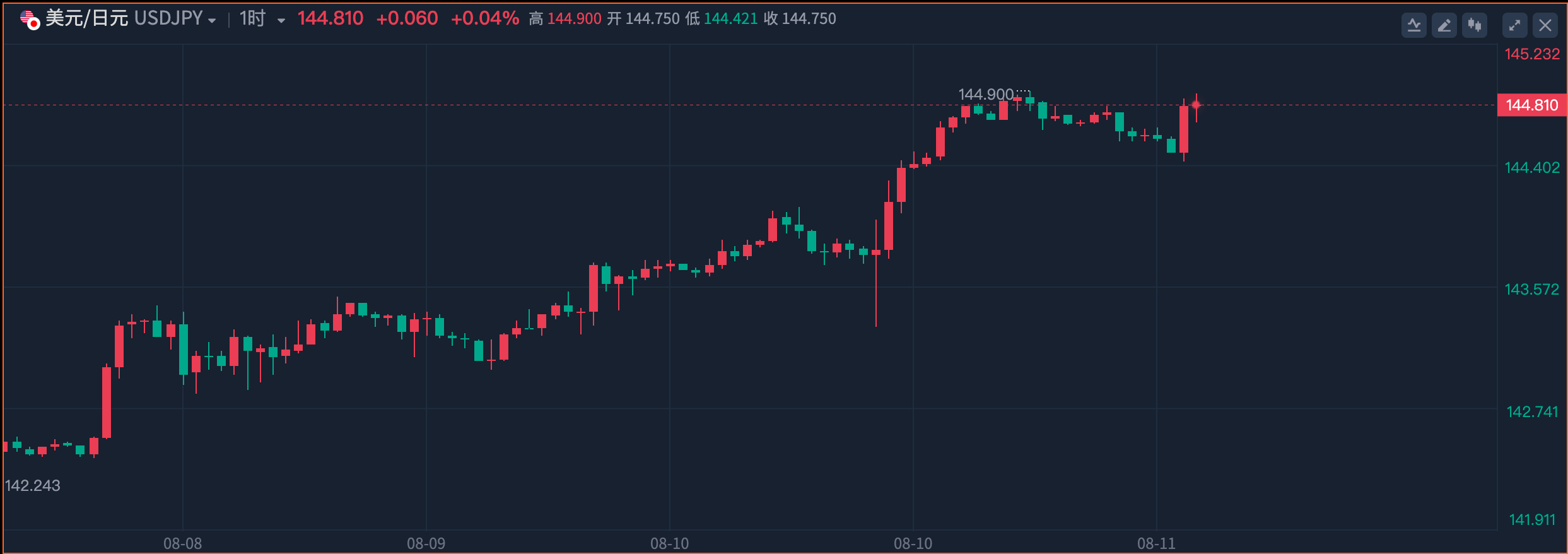Click the green low value 144.421
The width and height of the screenshot is (1568, 554).
[730, 19]
